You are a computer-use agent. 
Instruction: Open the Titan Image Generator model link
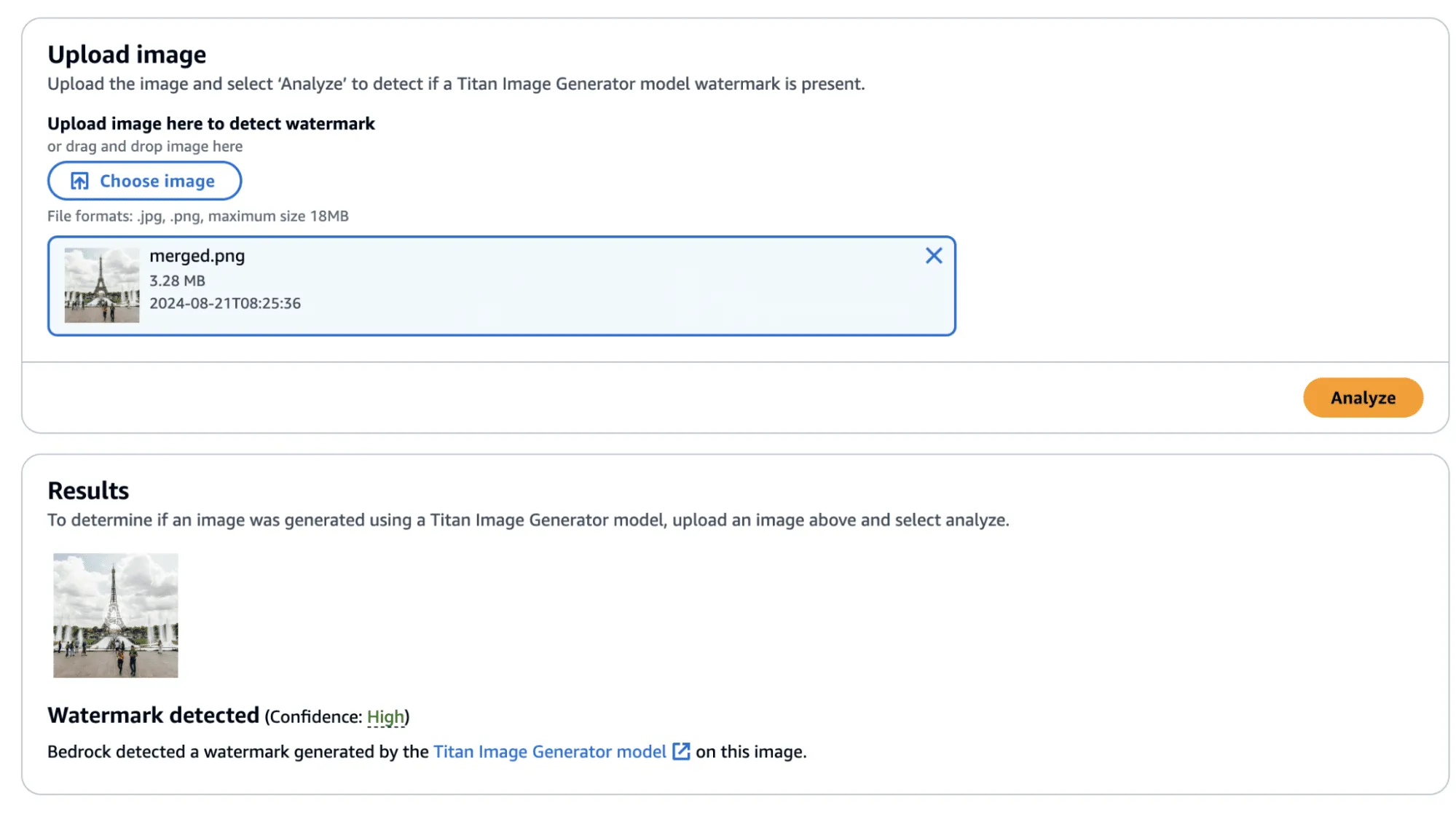tap(549, 751)
